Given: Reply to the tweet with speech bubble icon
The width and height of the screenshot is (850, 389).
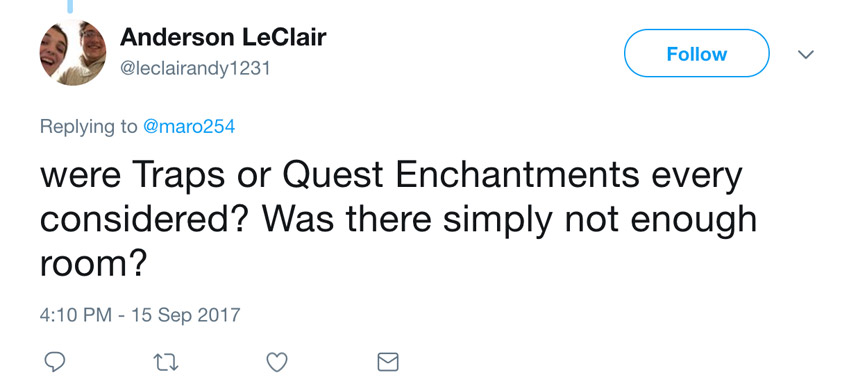Looking at the screenshot, I should (54, 361).
